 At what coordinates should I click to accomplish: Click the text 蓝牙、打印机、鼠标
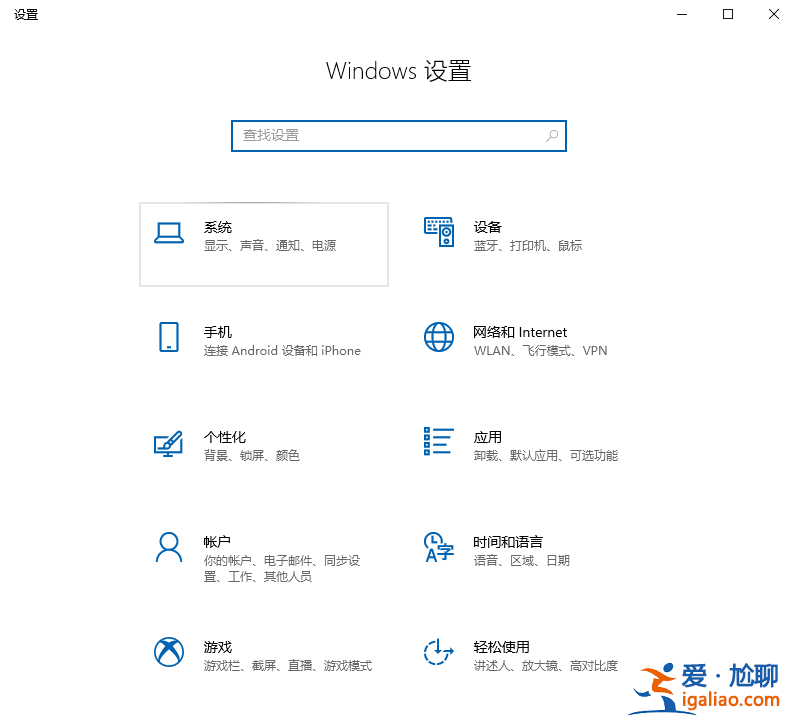click(528, 246)
